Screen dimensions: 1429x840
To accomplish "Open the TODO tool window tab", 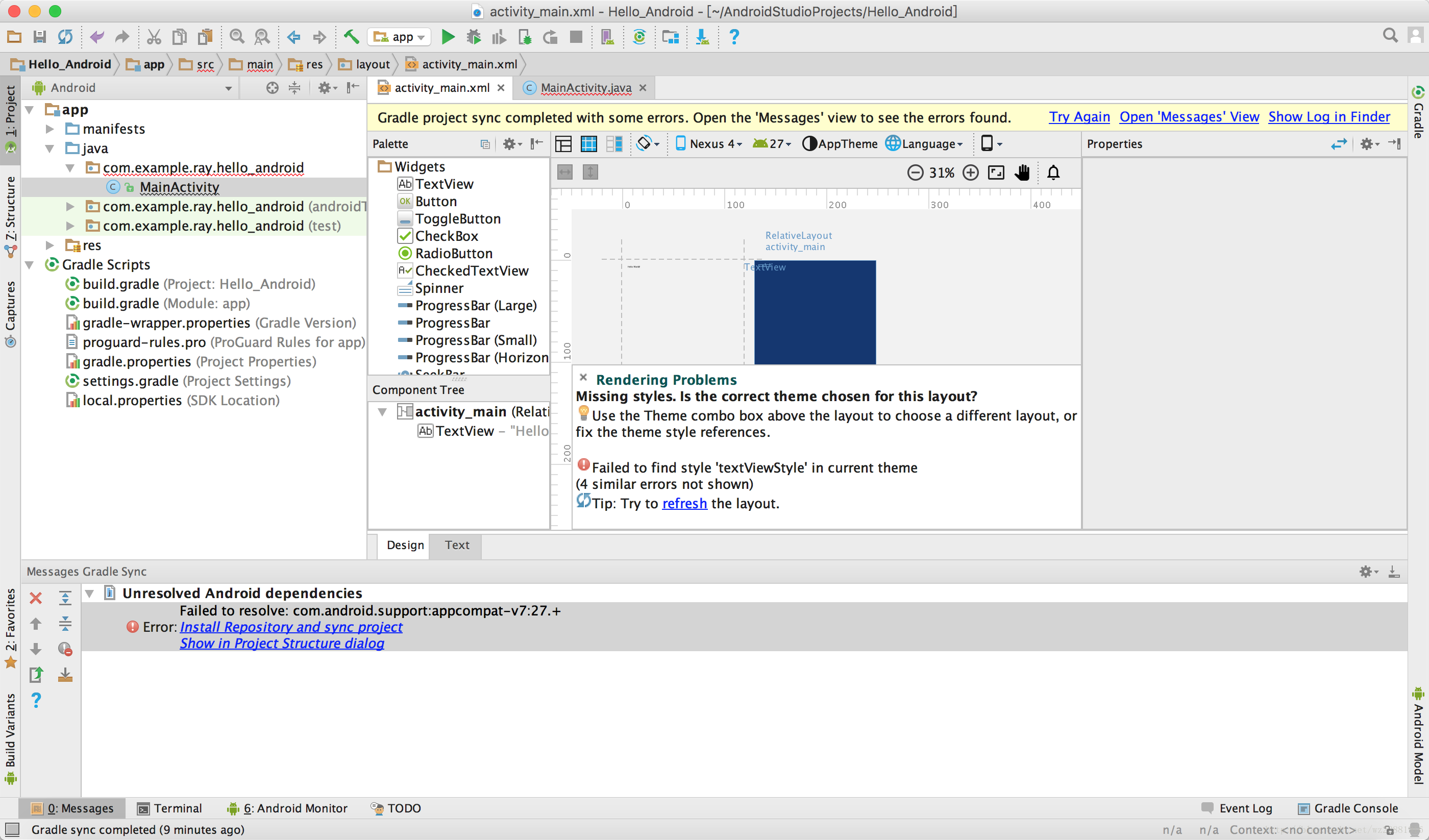I will tap(395, 808).
